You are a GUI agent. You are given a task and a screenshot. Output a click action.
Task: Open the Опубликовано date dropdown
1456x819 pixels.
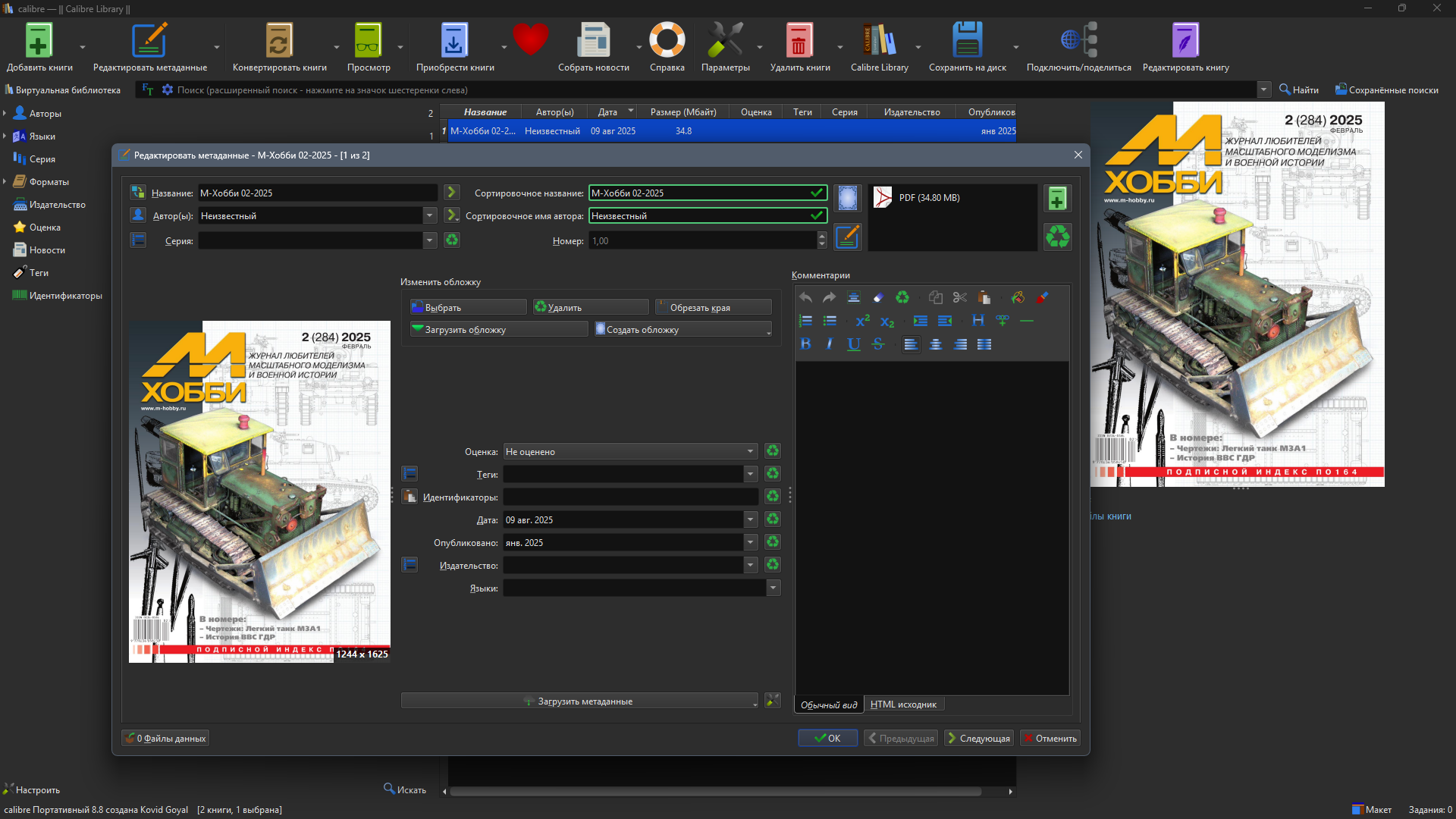(x=750, y=542)
